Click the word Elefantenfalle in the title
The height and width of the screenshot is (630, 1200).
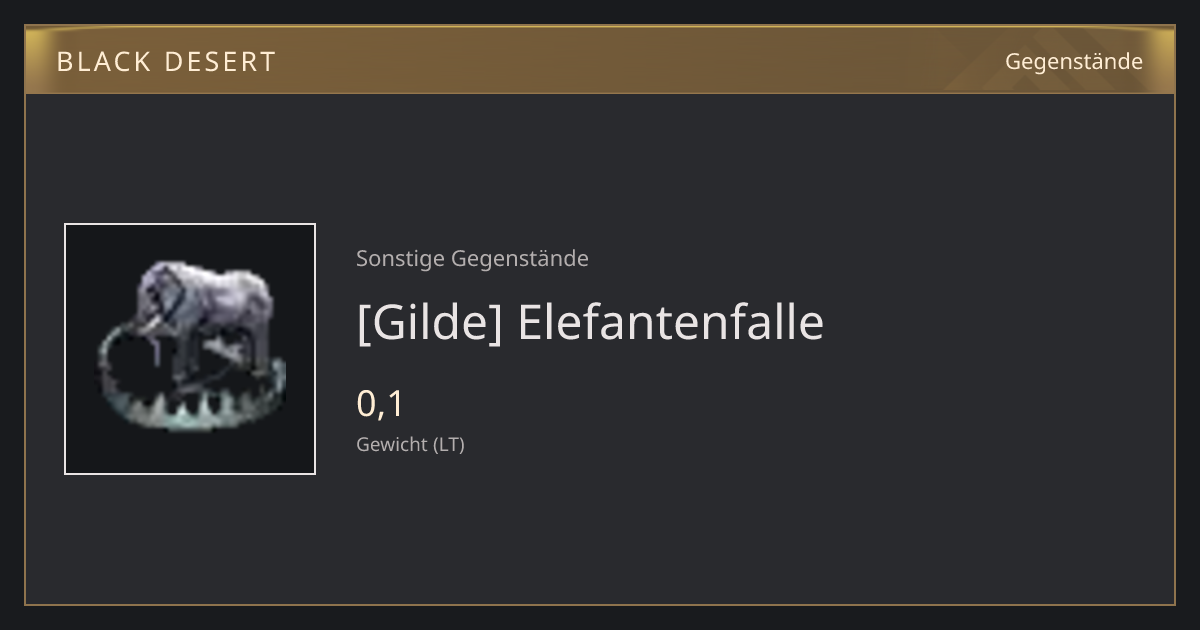671,322
